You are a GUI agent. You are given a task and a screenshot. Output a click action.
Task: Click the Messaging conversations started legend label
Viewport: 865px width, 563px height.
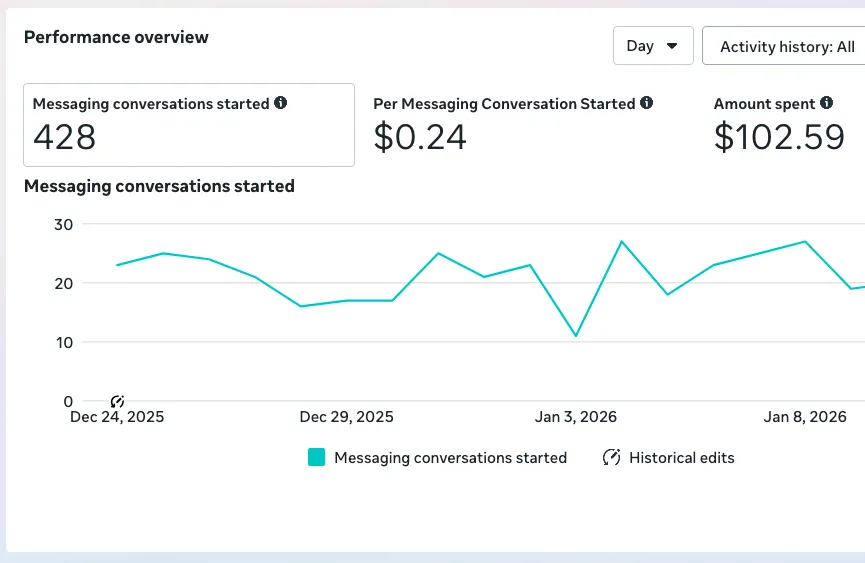(450, 458)
